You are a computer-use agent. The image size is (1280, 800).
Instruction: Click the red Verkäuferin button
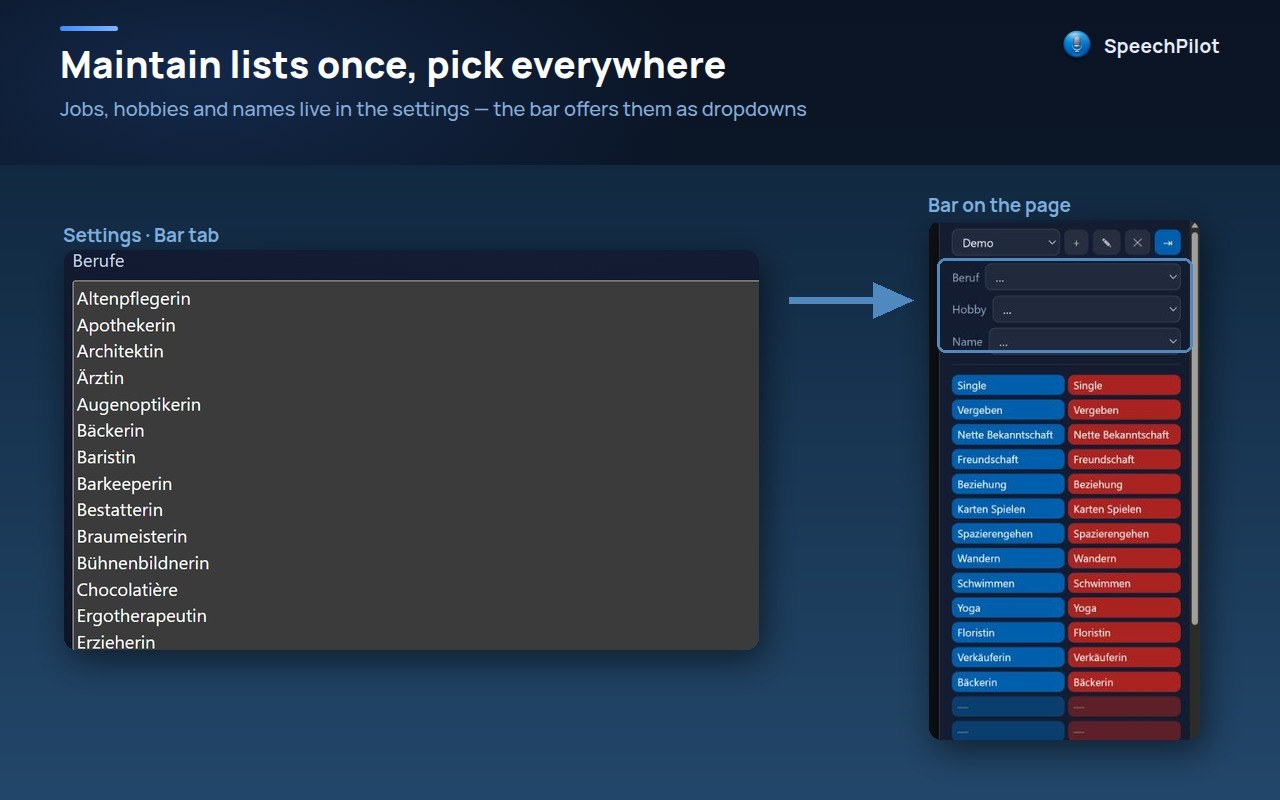(1124, 657)
